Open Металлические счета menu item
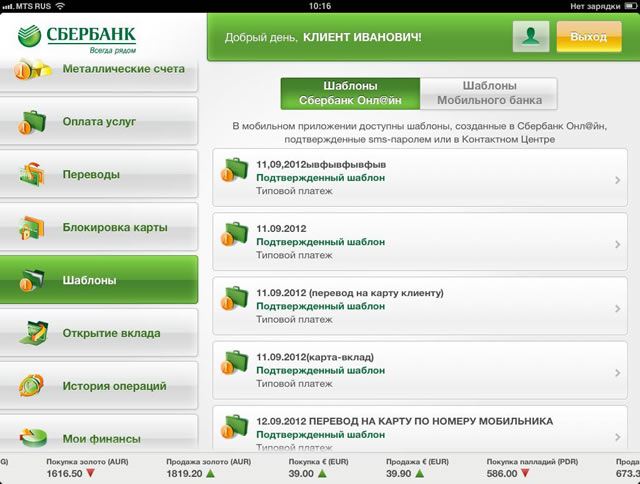Screen dimensions: 640x484 click(99, 73)
